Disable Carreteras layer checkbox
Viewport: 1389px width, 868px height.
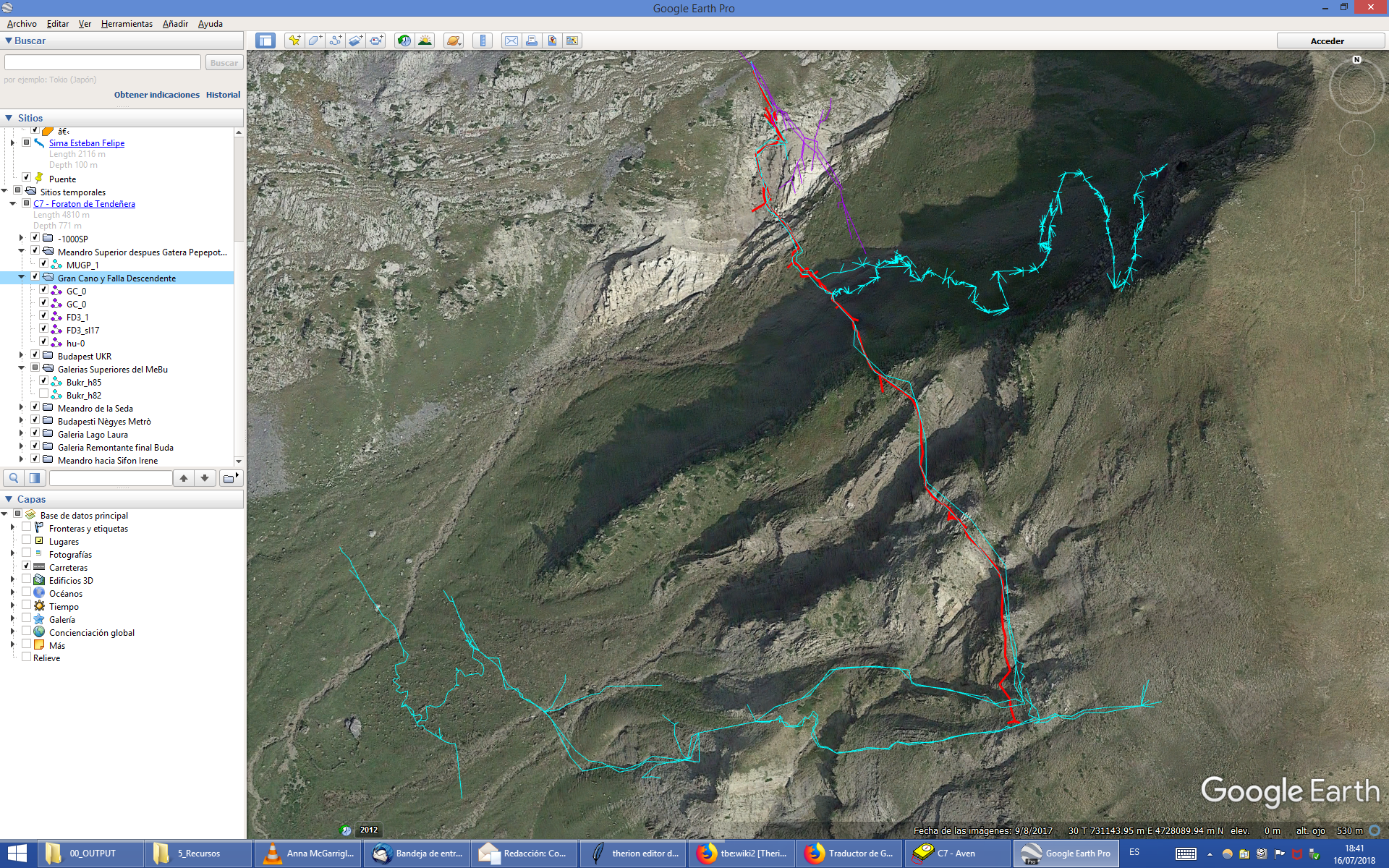tap(27, 566)
